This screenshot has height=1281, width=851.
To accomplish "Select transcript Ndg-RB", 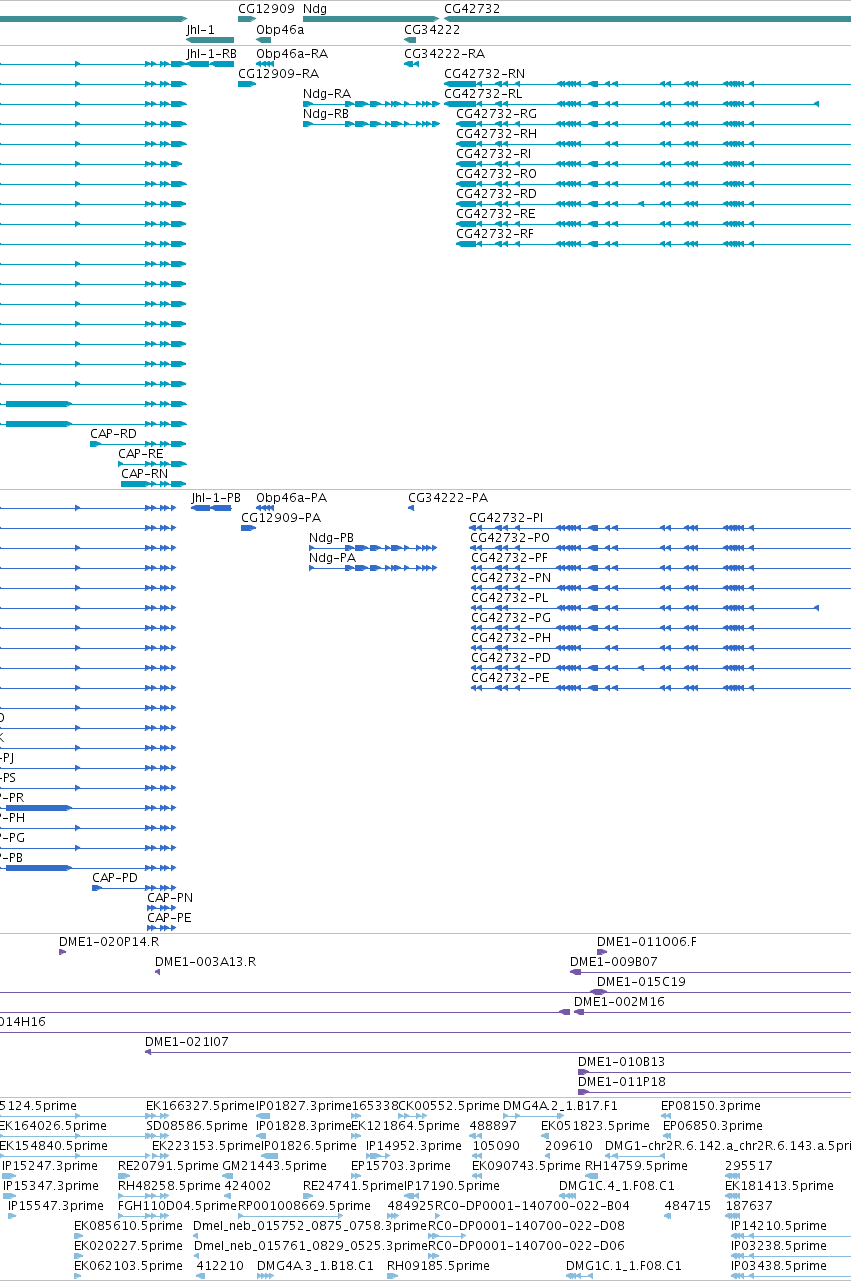I will pyautogui.click(x=326, y=114).
